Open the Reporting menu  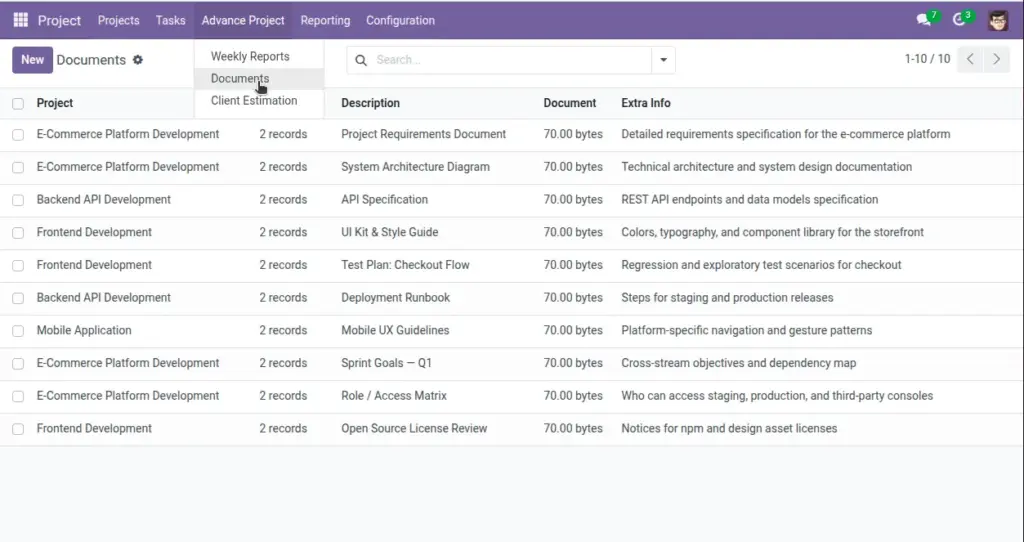(325, 20)
